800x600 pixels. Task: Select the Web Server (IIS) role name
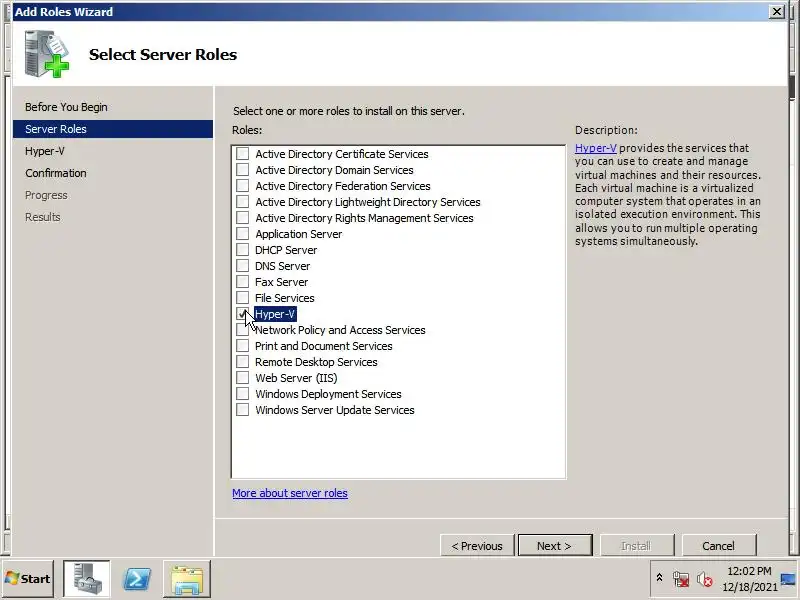296,378
